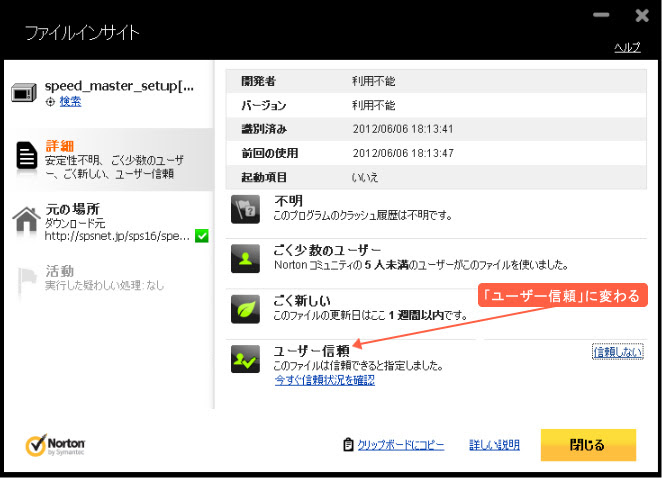
Task: Click the date 2012/06/06 18:13:41
Action: tap(403, 129)
